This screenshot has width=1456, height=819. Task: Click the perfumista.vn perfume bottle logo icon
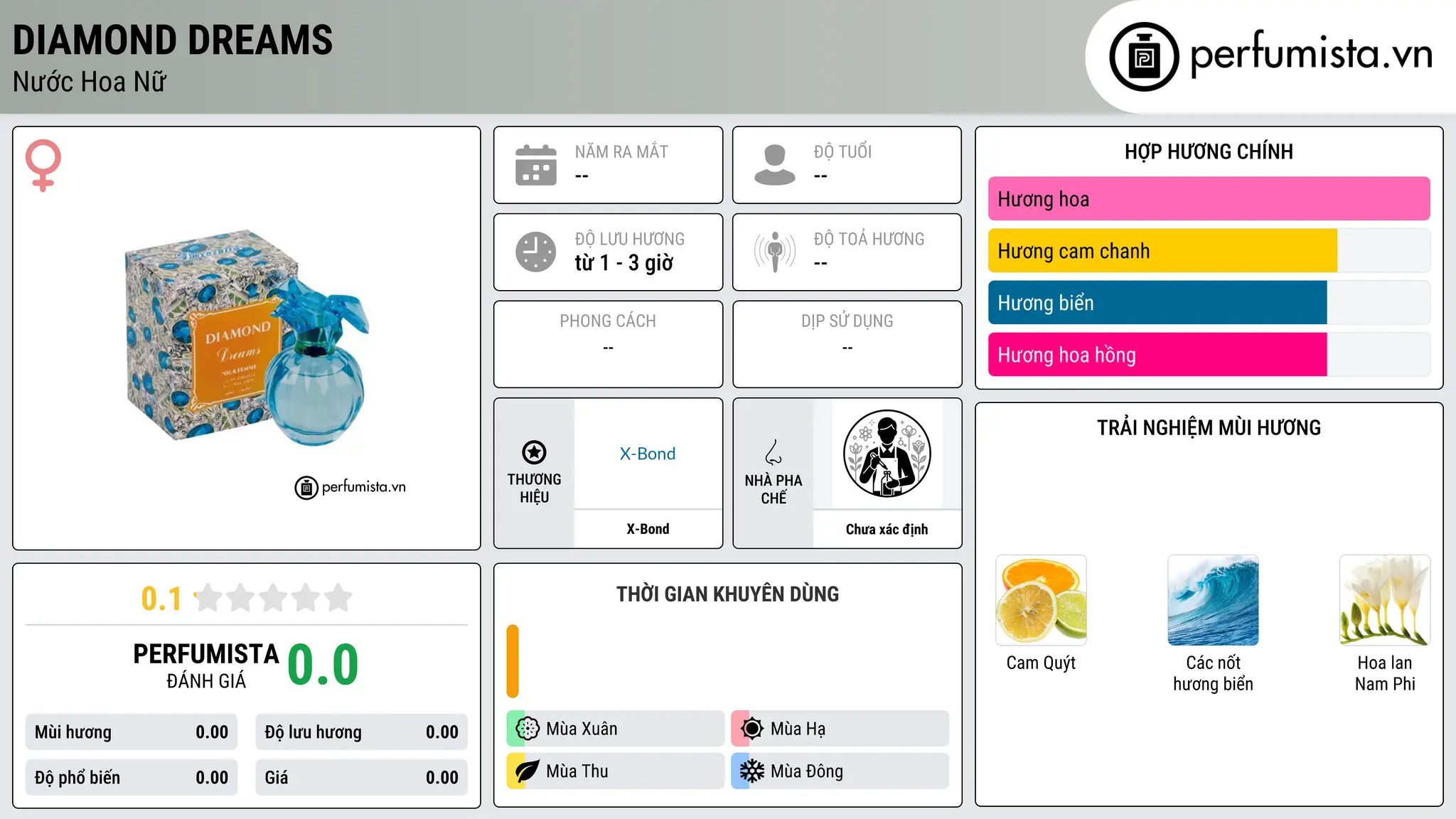1144,57
